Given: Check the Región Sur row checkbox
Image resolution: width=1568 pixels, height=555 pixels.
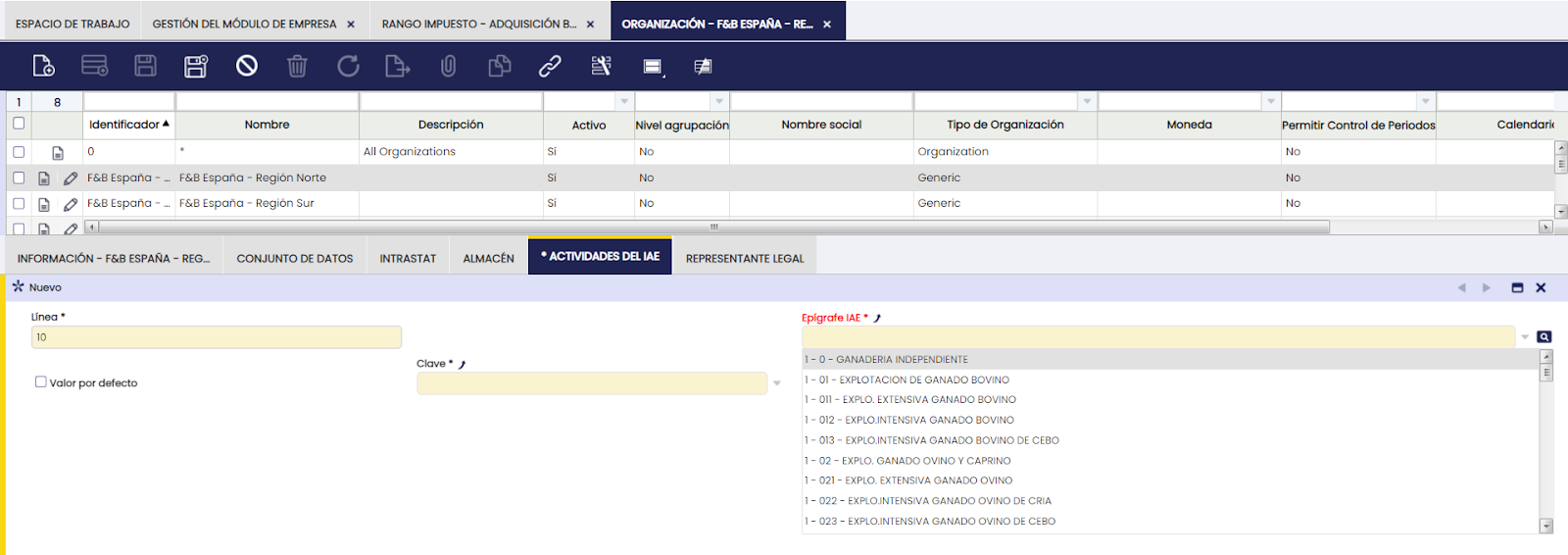Looking at the screenshot, I should [19, 203].
